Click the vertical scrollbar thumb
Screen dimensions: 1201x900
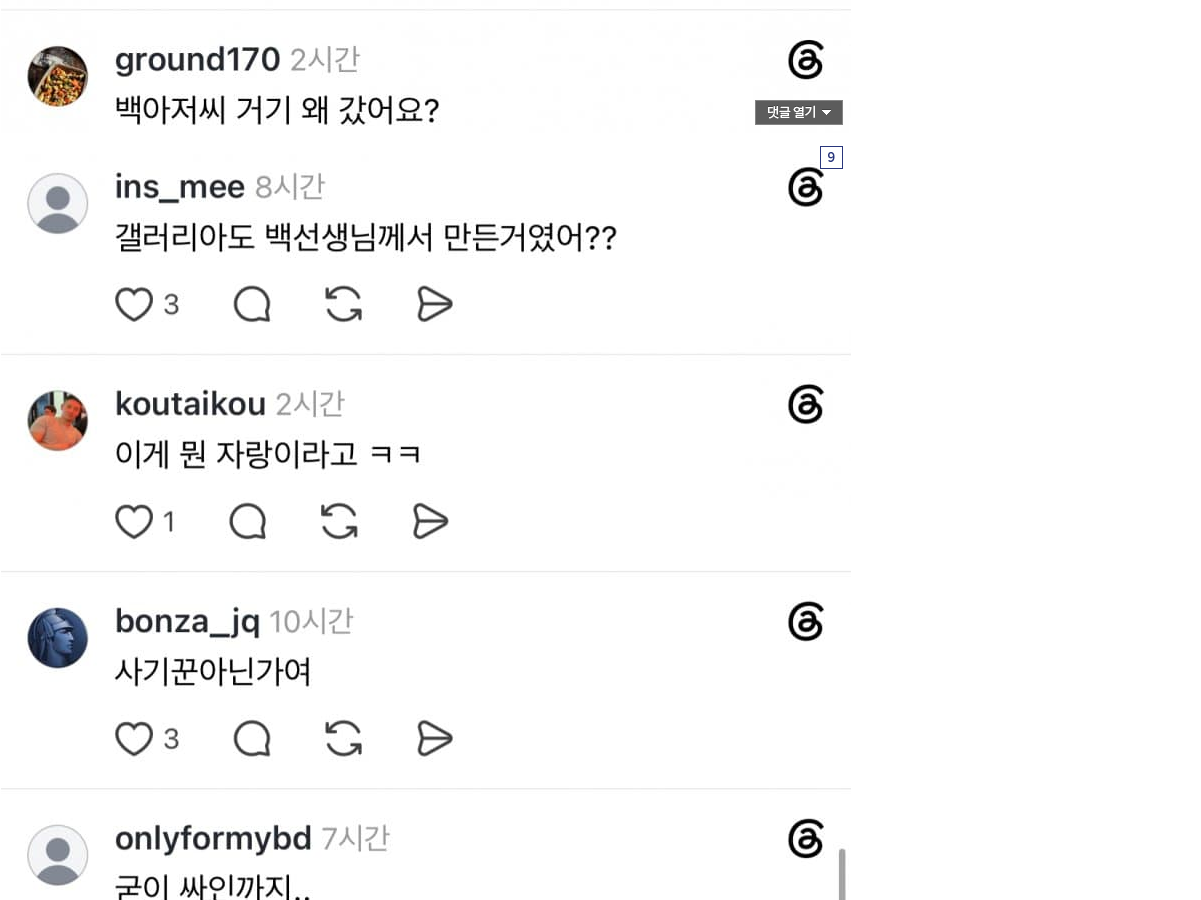coord(842,874)
